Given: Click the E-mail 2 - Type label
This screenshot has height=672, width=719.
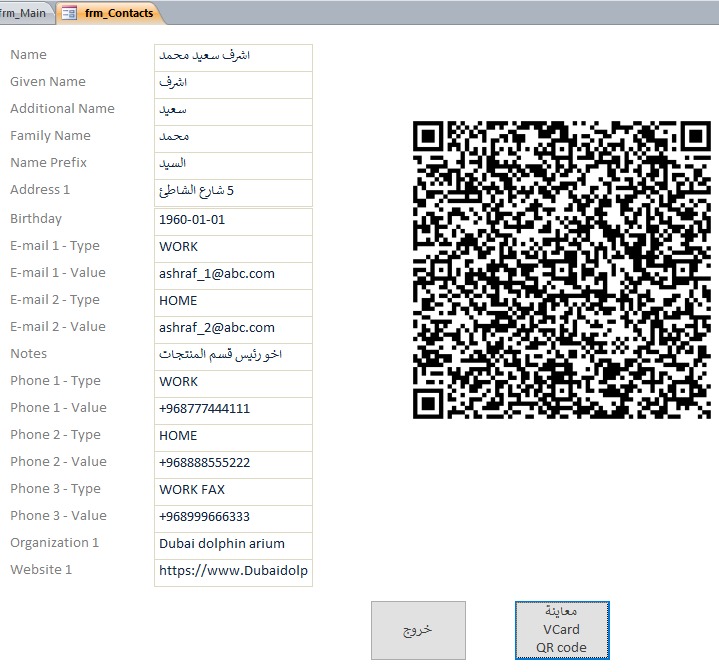Looking at the screenshot, I should [55, 300].
